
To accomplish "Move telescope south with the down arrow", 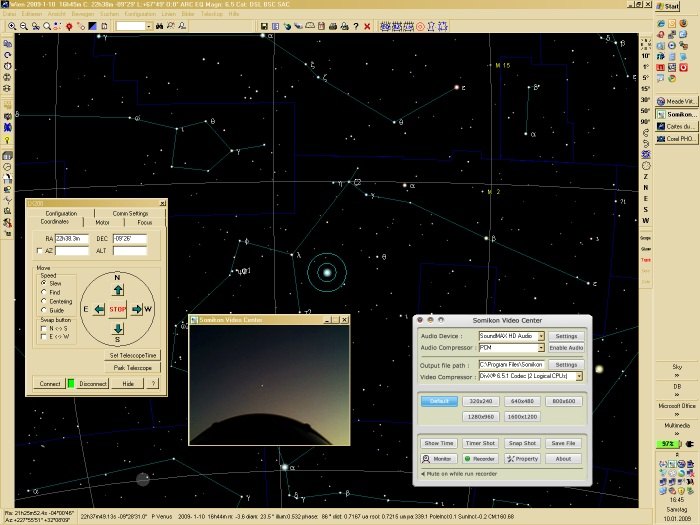I will pyautogui.click(x=118, y=329).
